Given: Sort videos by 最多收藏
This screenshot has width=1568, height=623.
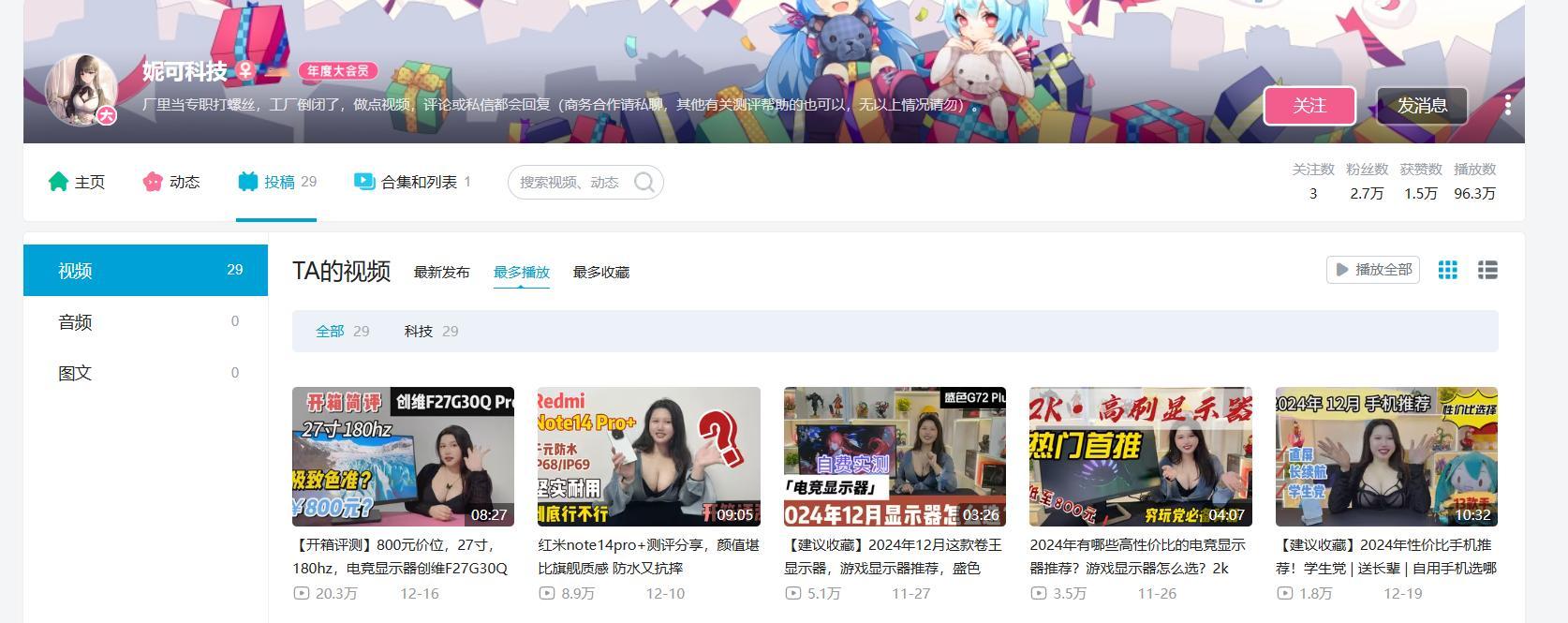Looking at the screenshot, I should pyautogui.click(x=601, y=272).
